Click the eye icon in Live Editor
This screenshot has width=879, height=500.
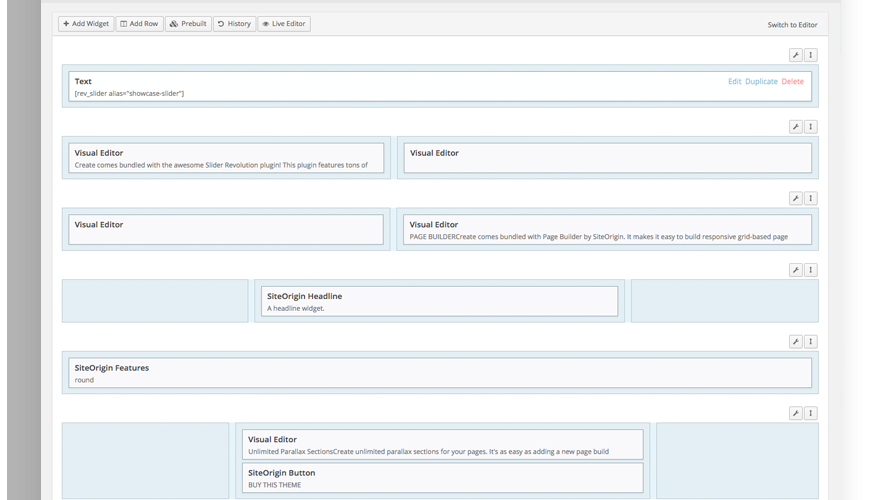click(x=266, y=24)
